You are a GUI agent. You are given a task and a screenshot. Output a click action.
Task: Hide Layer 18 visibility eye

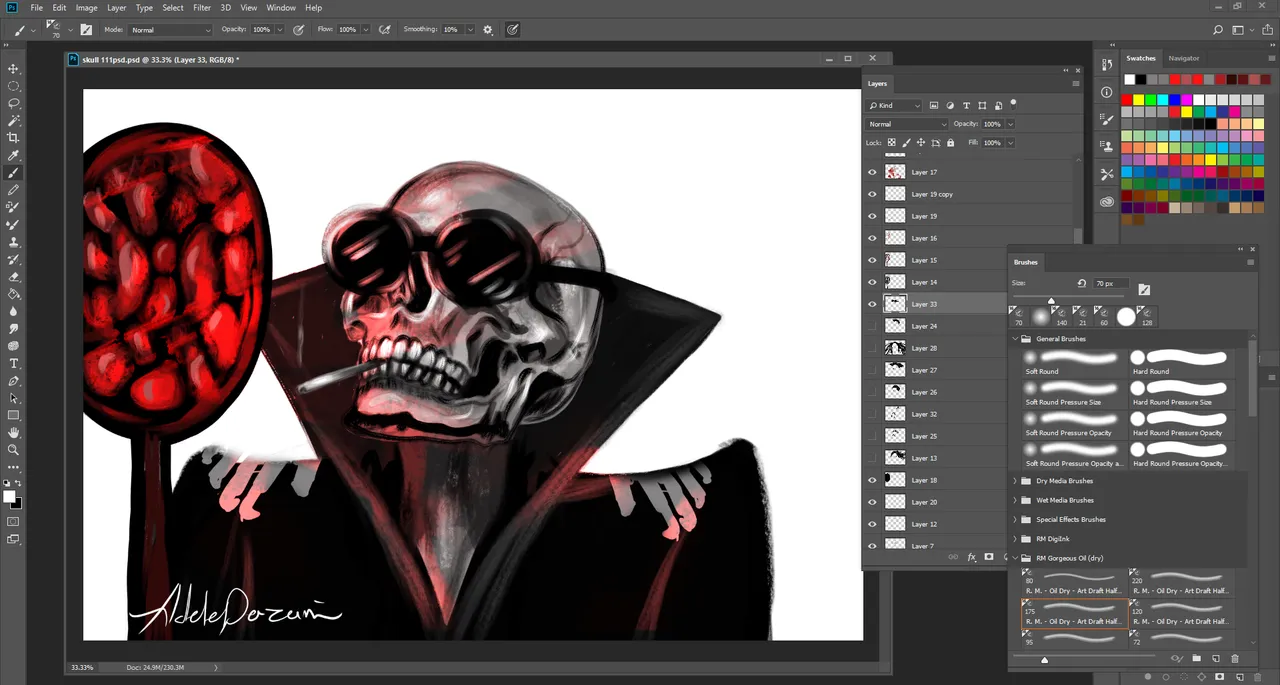click(x=872, y=480)
